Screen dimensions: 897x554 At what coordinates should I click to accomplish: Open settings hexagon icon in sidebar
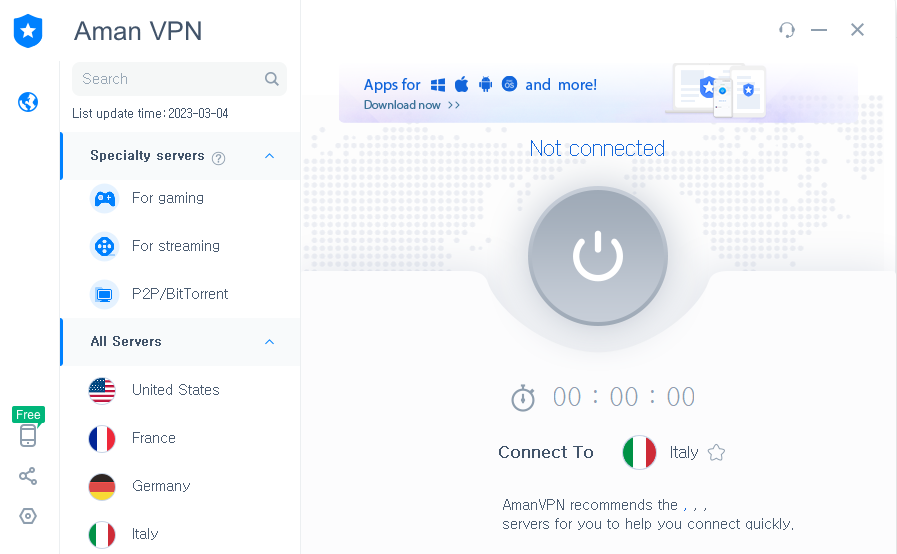point(27,516)
